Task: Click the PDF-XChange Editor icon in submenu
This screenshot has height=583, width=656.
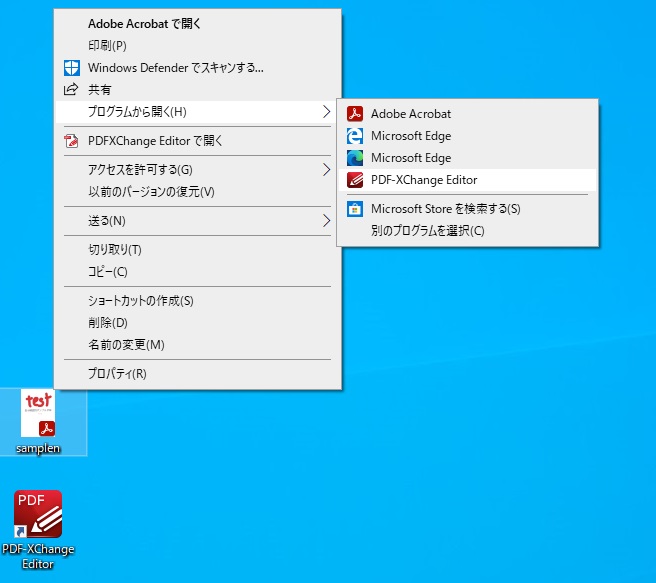Action: tap(355, 180)
